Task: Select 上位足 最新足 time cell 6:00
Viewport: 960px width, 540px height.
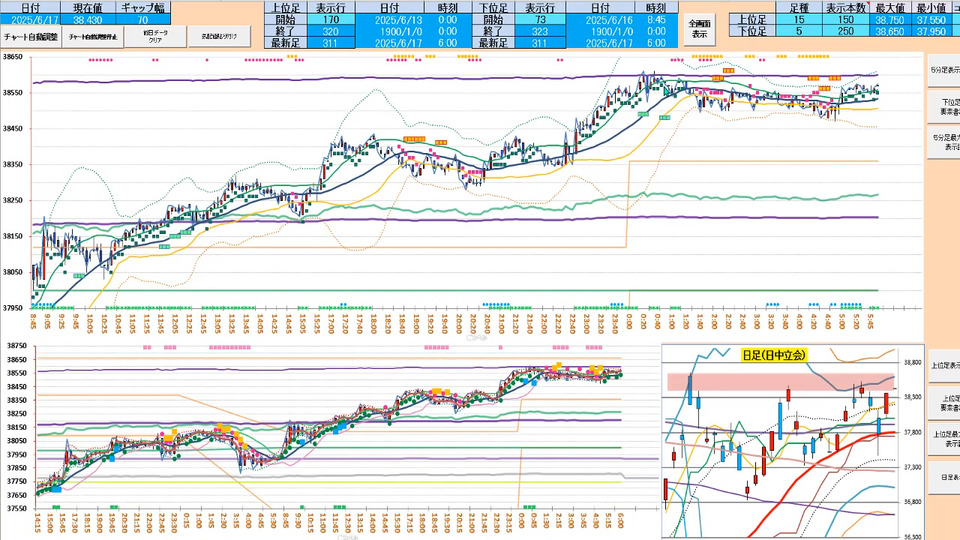Action: [448, 43]
